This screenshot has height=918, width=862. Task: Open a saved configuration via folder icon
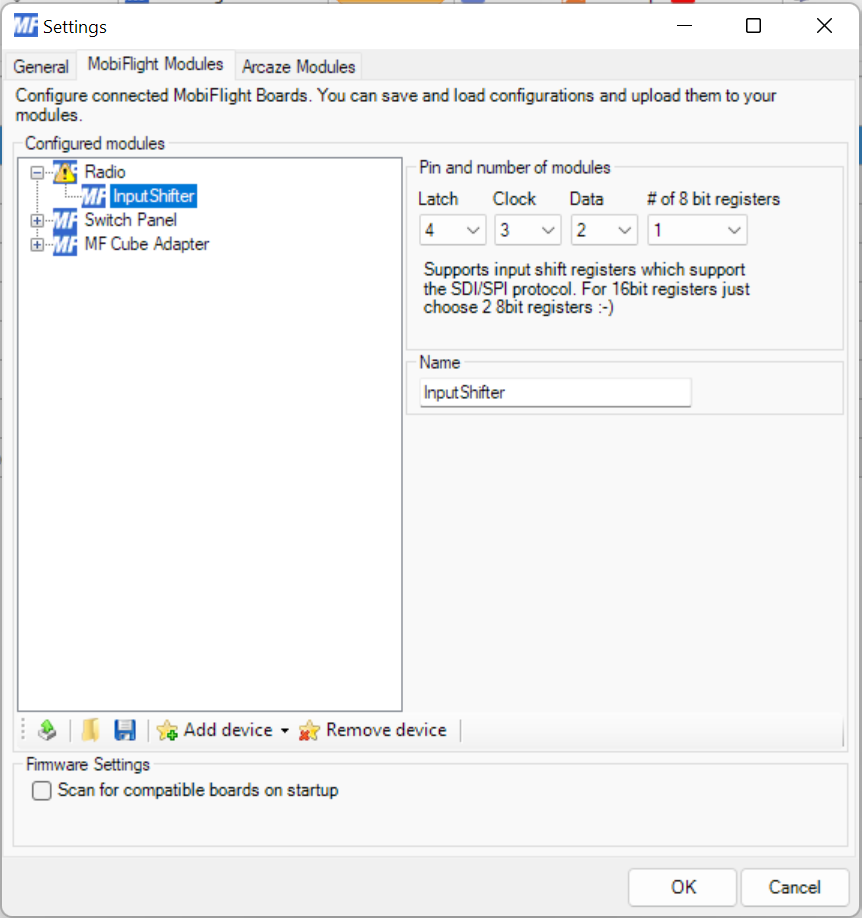click(90, 730)
